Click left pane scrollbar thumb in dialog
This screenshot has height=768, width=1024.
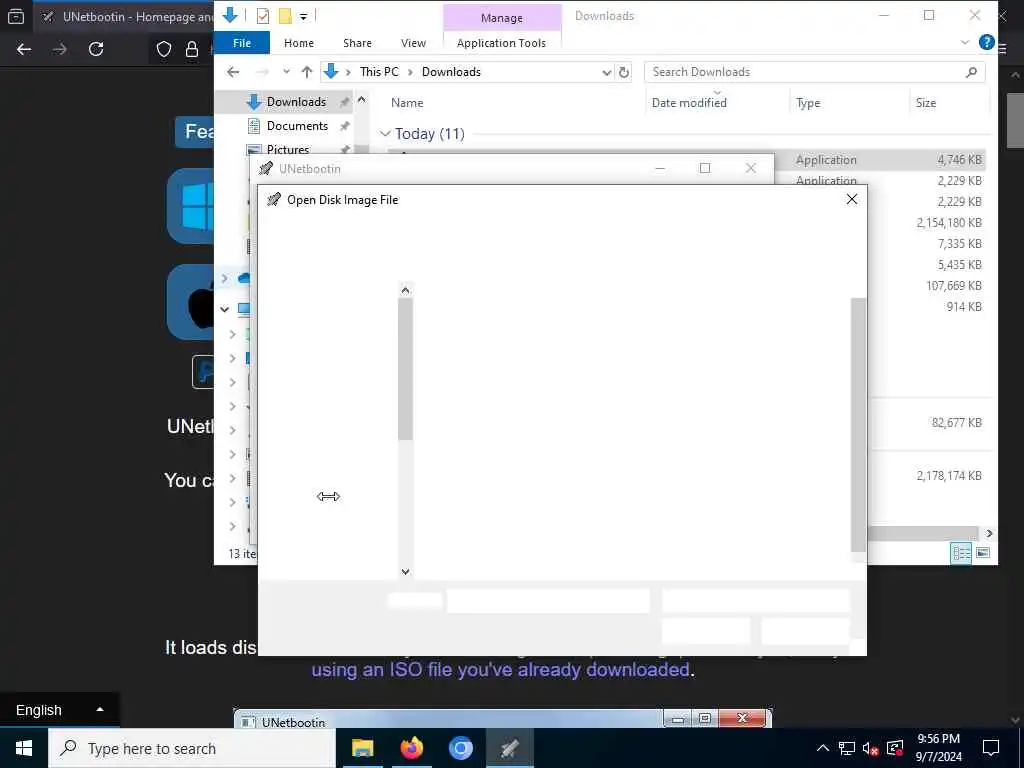click(x=406, y=369)
